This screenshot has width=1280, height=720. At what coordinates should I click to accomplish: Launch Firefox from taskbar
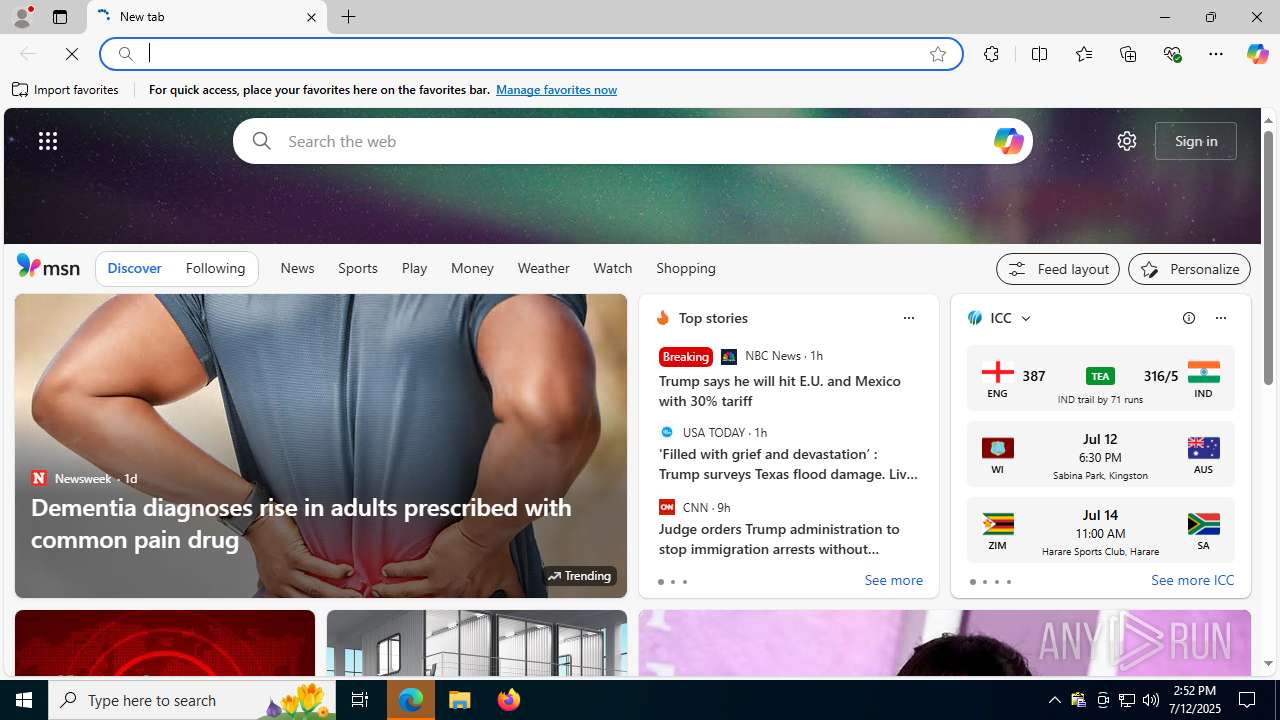[508, 700]
